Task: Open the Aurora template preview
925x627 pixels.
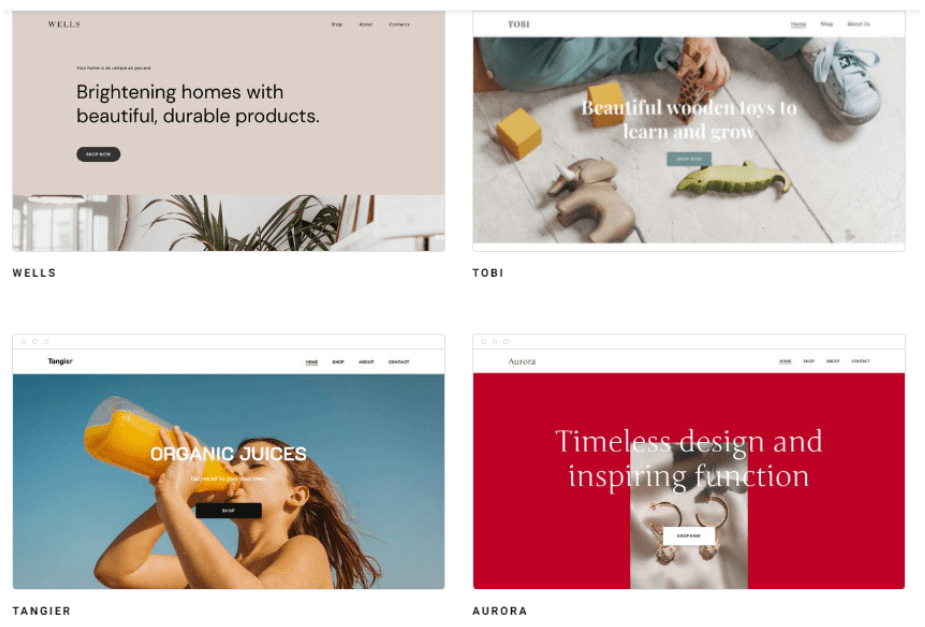Action: 688,461
